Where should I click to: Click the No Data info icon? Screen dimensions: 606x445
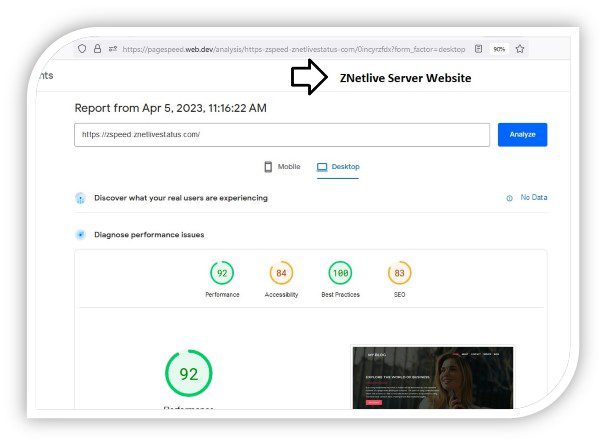tap(509, 198)
